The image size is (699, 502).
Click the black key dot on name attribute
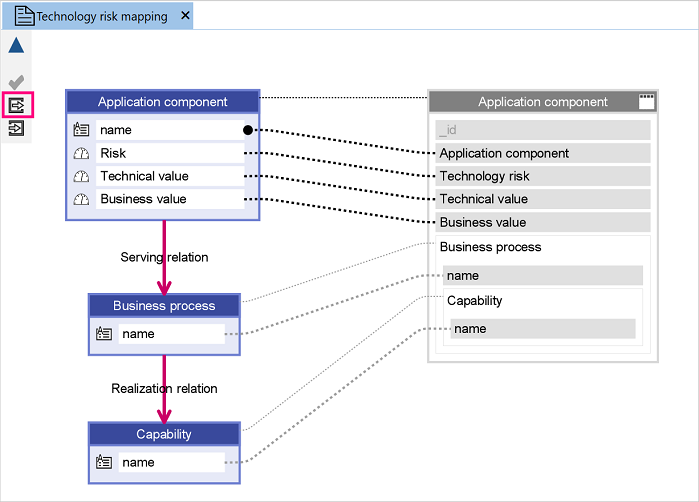click(248, 130)
